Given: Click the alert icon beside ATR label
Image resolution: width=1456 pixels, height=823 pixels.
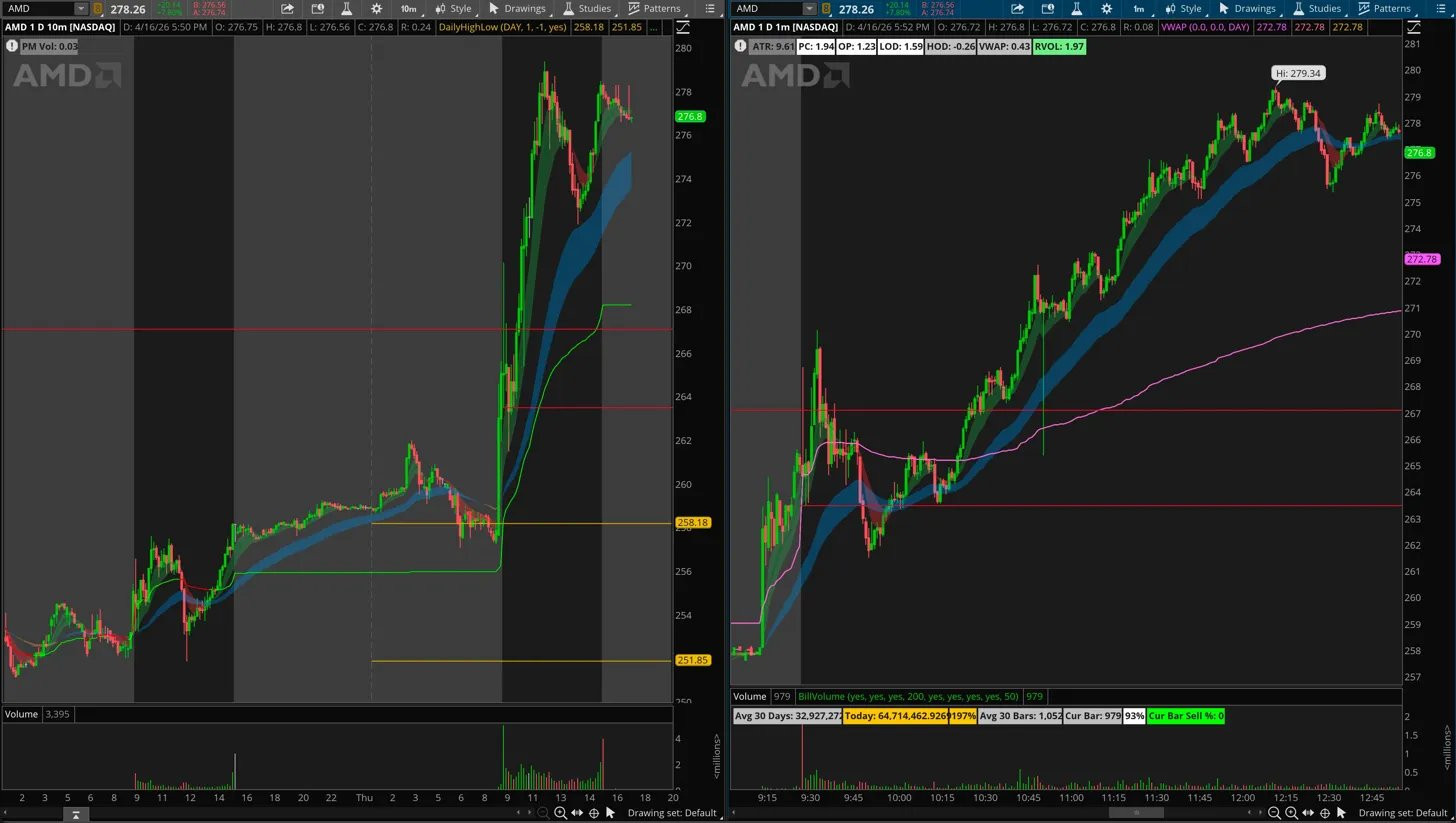Looking at the screenshot, I should tap(740, 46).
